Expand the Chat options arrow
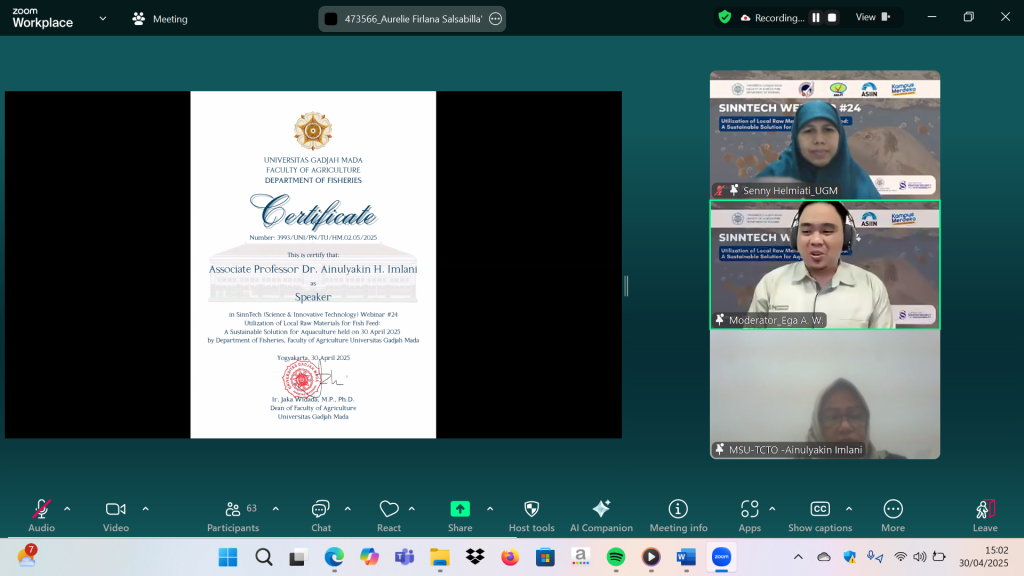Screen dimensions: 1024x576 pos(347,509)
